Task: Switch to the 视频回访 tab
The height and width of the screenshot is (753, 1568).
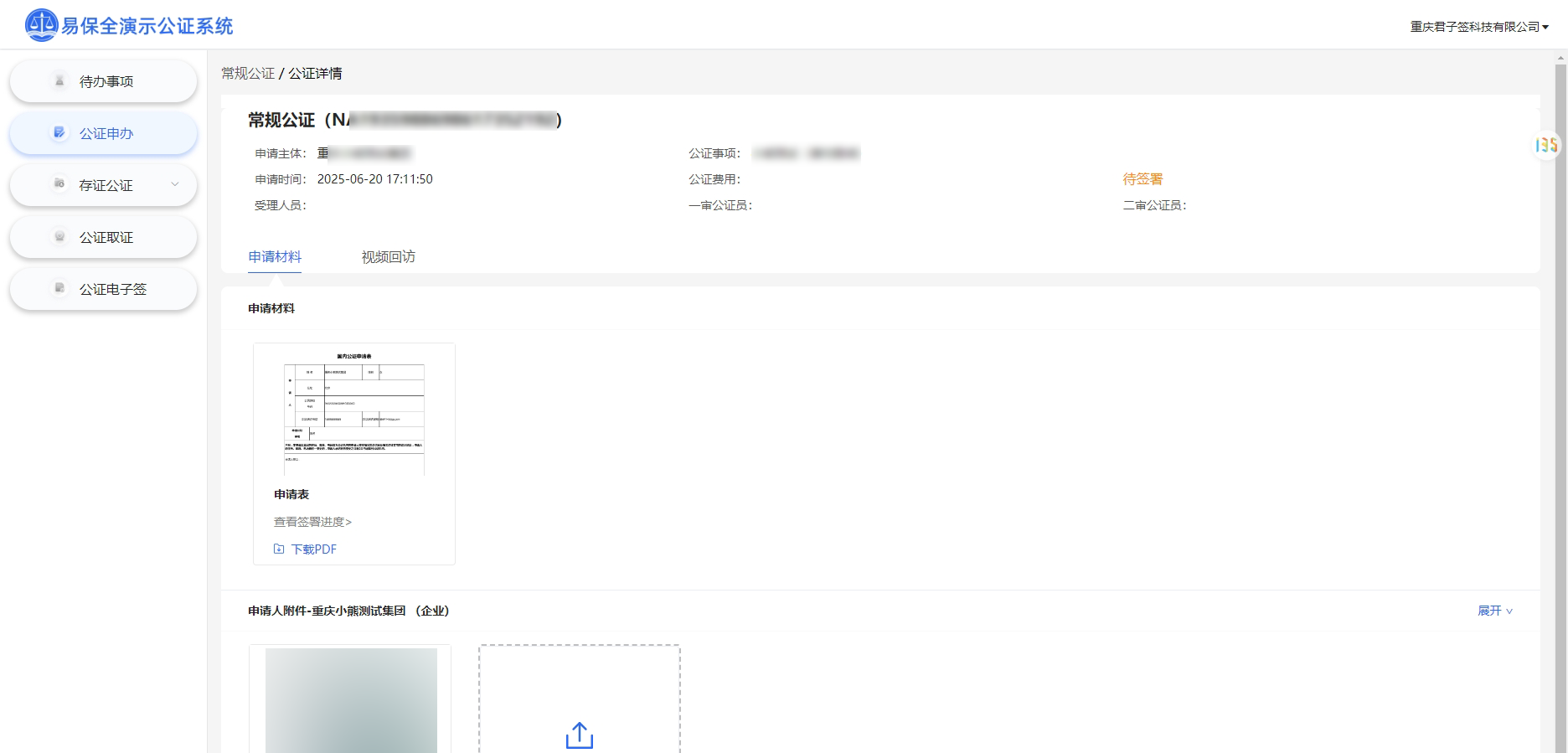Action: click(x=388, y=257)
